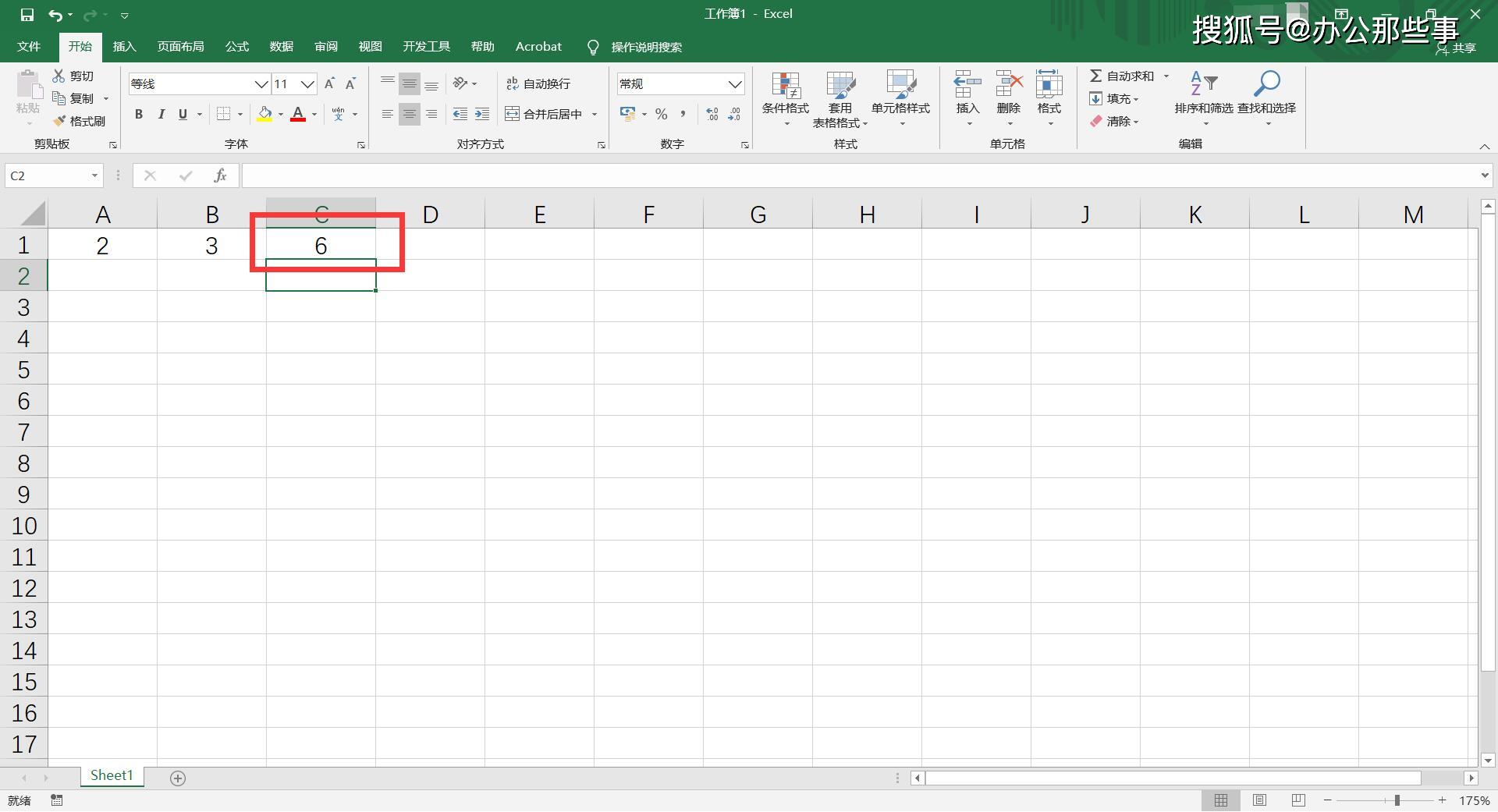Switch to Page Layout view in status bar

click(x=1259, y=800)
